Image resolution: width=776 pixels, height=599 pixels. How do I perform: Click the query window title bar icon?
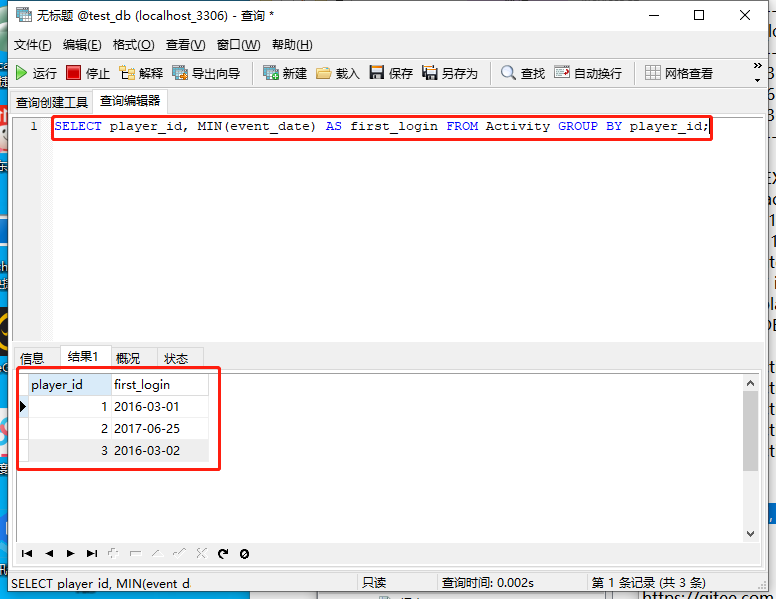24,15
